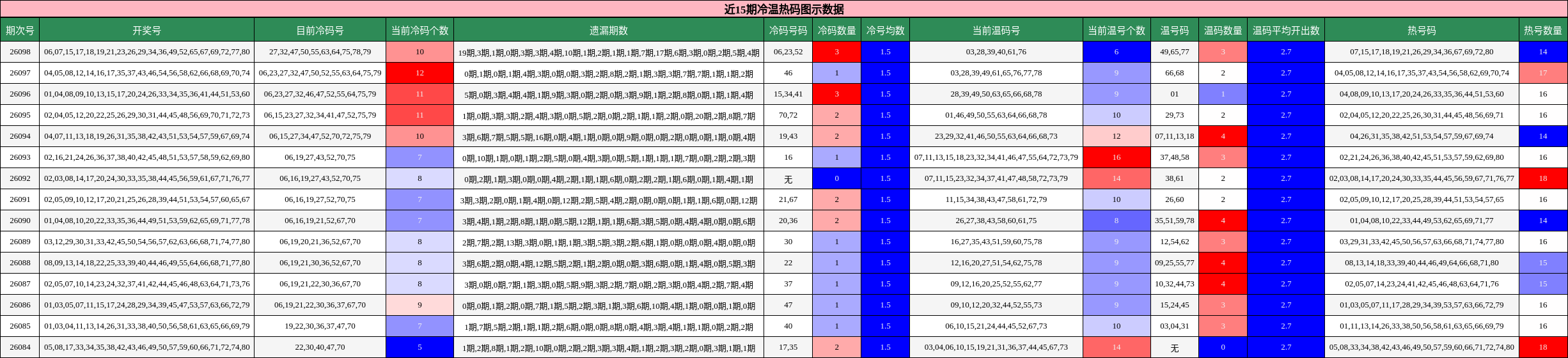This screenshot has height=358, width=1568.
Task: Click the table title 近15期冷温热码图示数据
Action: (784, 9)
